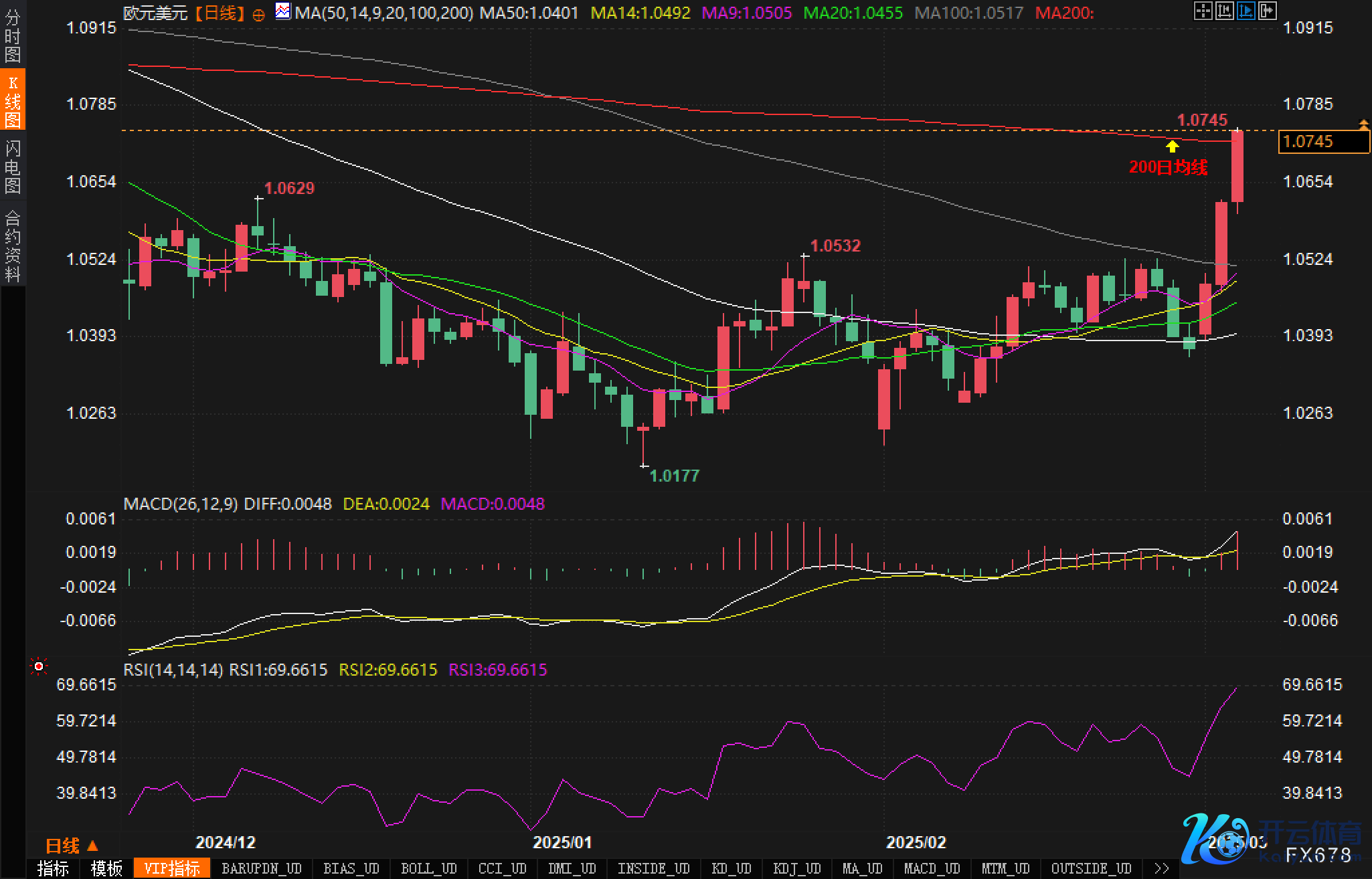Image resolution: width=1372 pixels, height=879 pixels.
Task: Click the orange double-arrow above price label
Action: click(x=1363, y=124)
